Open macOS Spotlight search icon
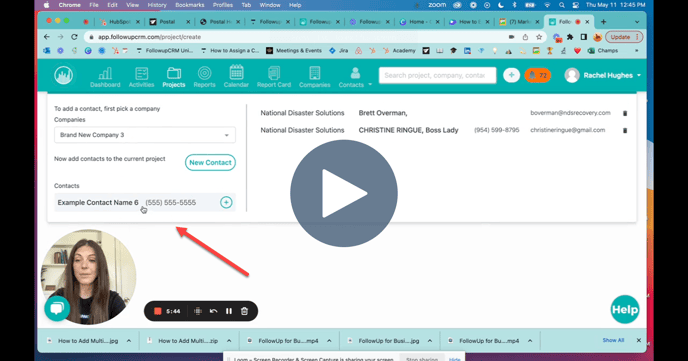 tap(562, 5)
